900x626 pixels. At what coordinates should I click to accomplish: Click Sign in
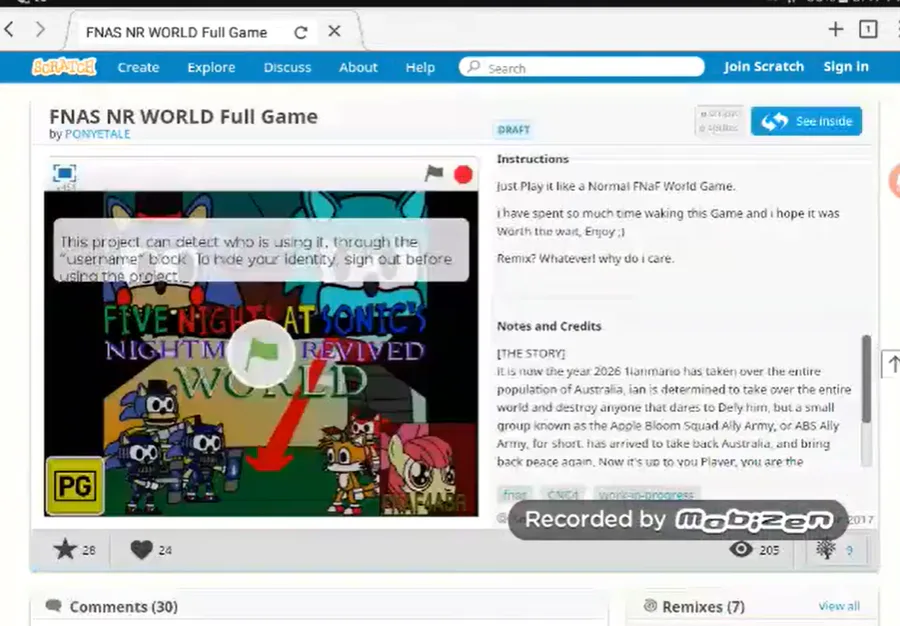click(x=846, y=67)
